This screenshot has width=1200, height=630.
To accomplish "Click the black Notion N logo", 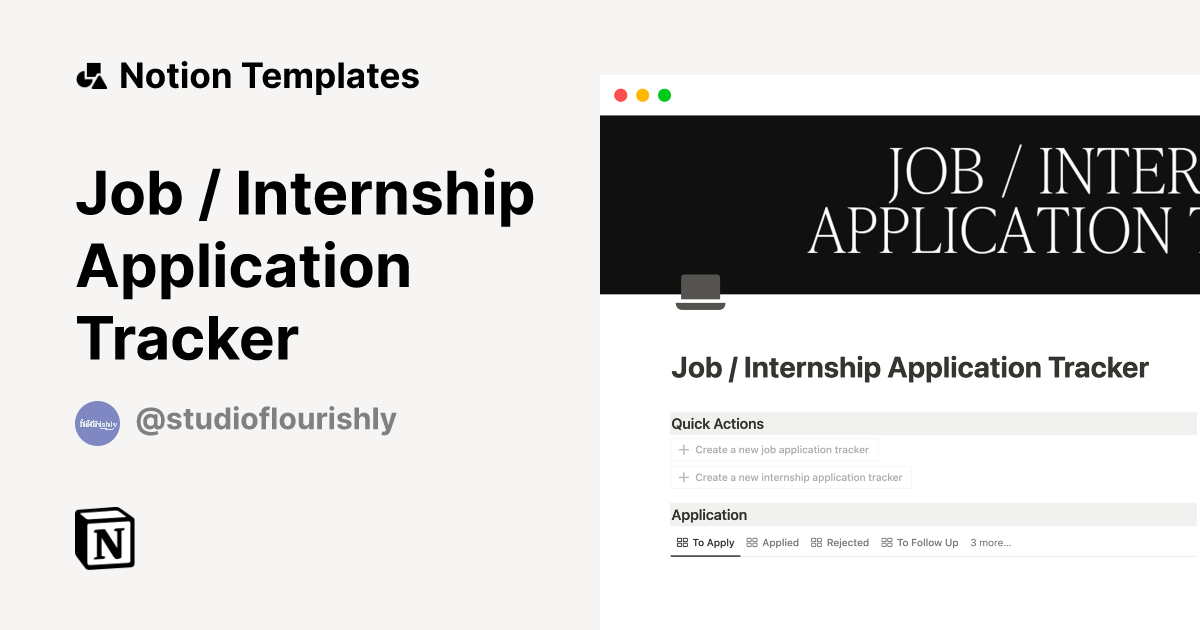I will coord(104,538).
